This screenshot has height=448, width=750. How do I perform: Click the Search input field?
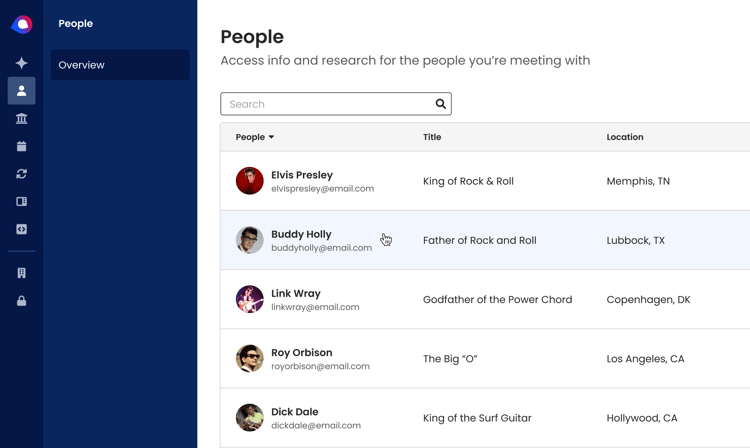pyautogui.click(x=336, y=104)
